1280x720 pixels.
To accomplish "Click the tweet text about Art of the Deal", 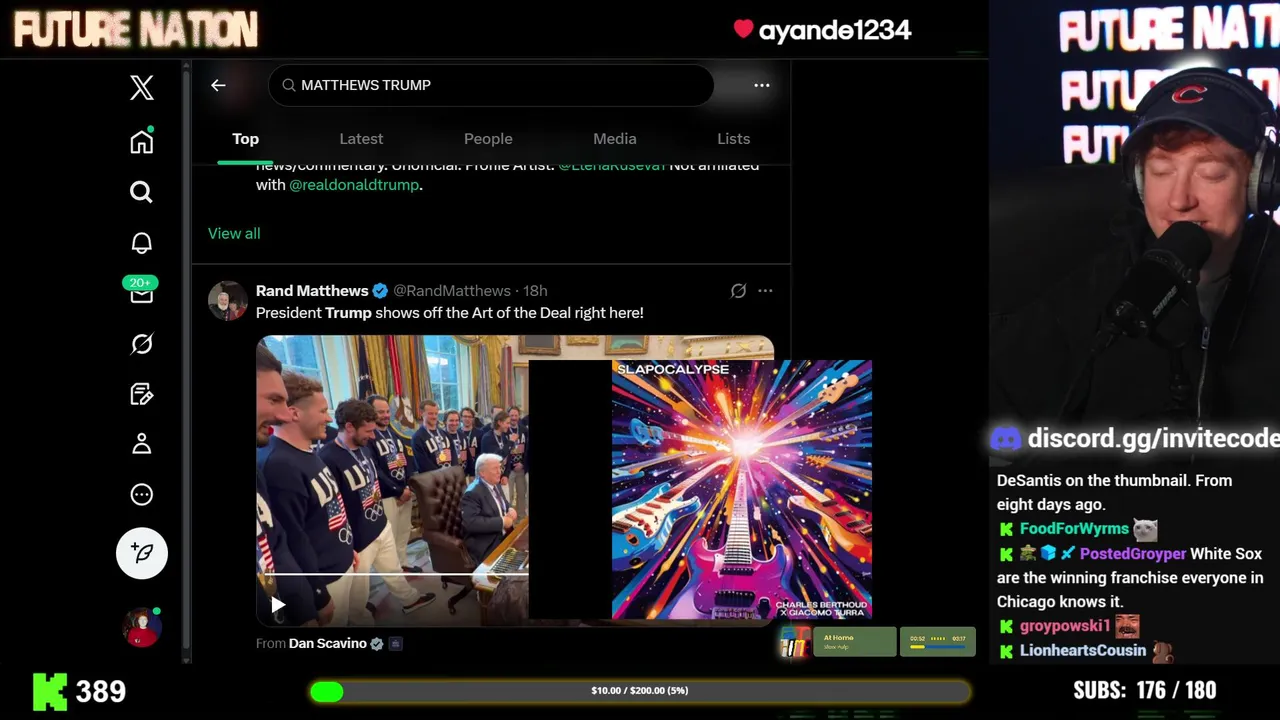I will point(450,313).
